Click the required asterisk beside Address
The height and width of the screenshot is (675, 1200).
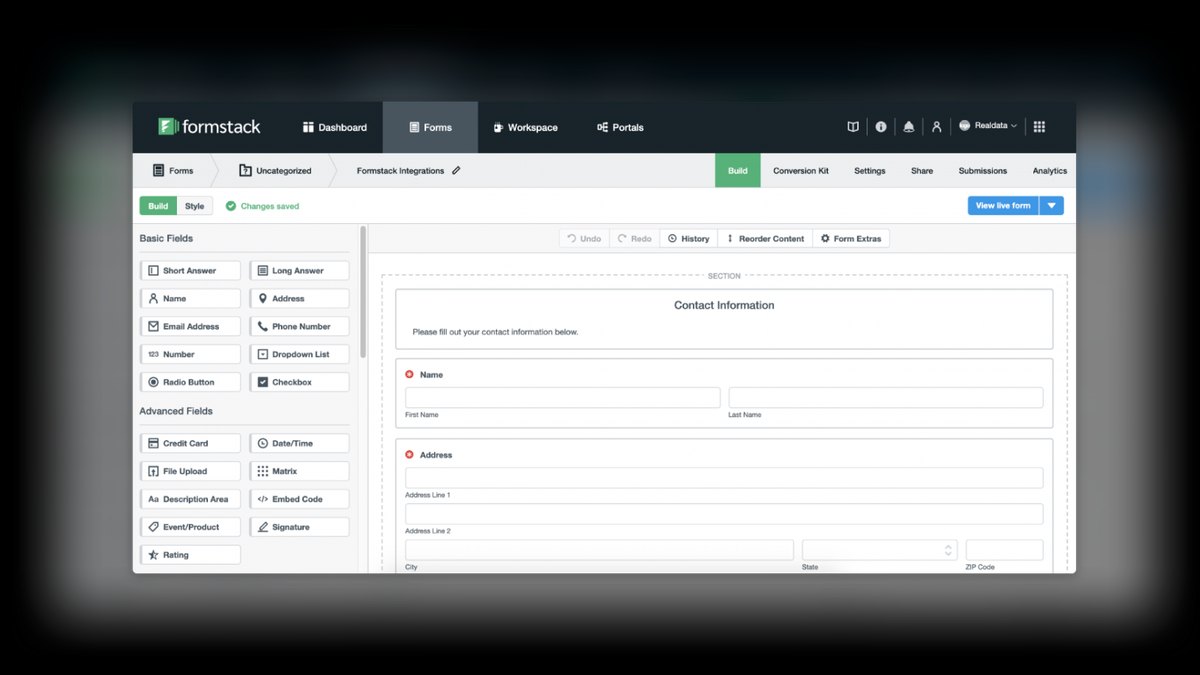pyautogui.click(x=409, y=454)
